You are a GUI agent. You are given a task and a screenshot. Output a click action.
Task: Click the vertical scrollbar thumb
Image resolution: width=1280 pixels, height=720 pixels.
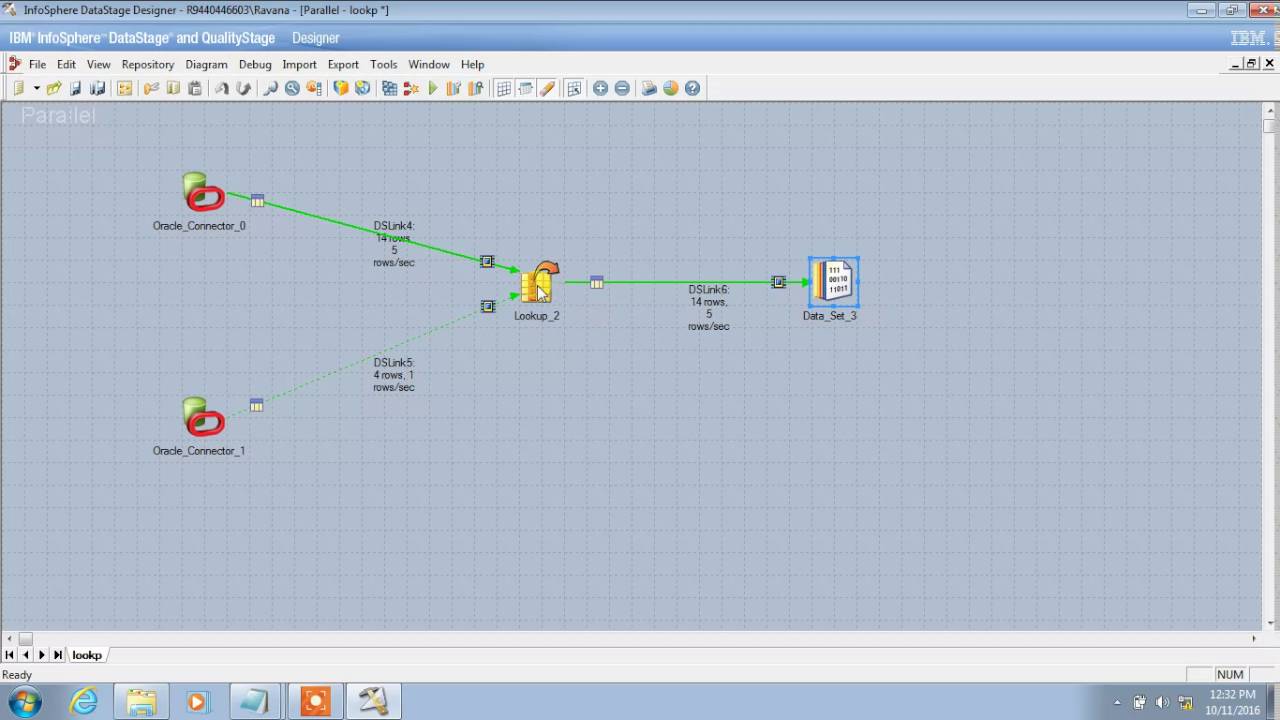coord(1269,127)
